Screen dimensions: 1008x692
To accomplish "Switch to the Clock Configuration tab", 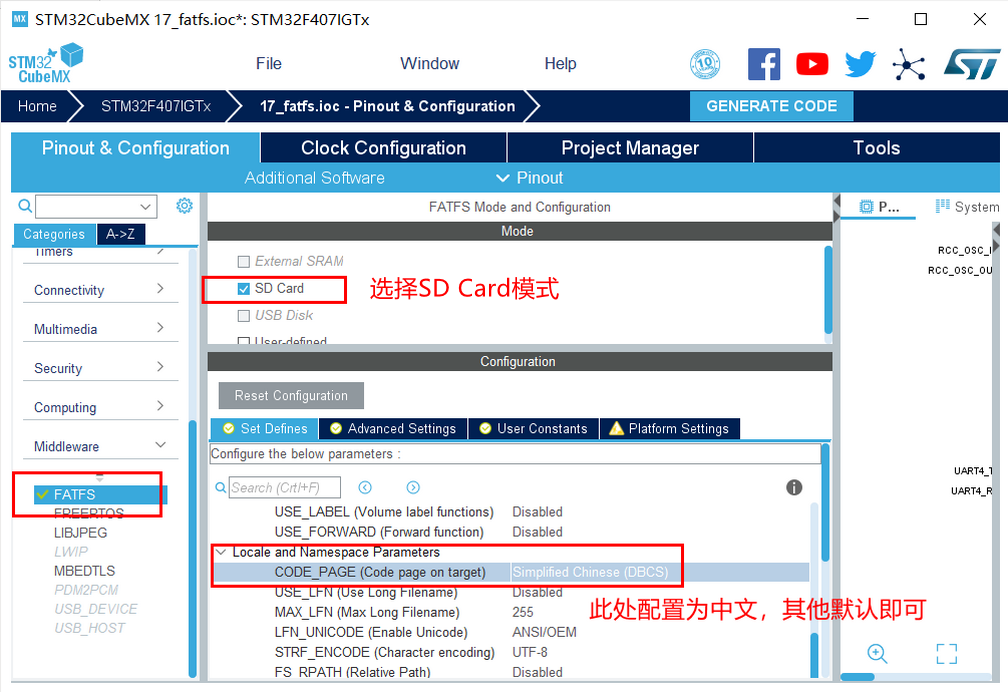I will click(x=383, y=148).
